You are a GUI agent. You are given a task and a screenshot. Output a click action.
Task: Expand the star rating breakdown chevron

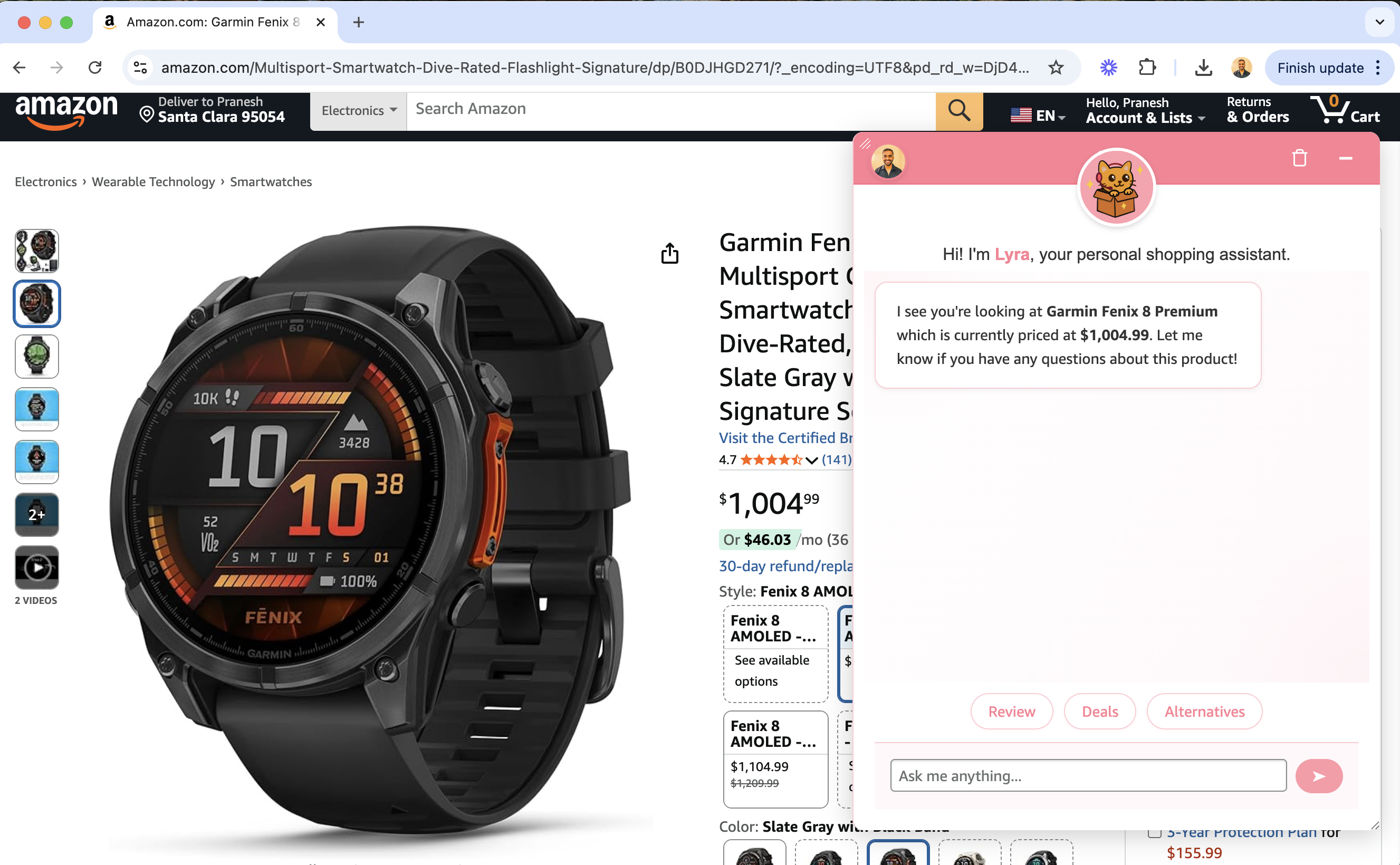[x=811, y=460]
